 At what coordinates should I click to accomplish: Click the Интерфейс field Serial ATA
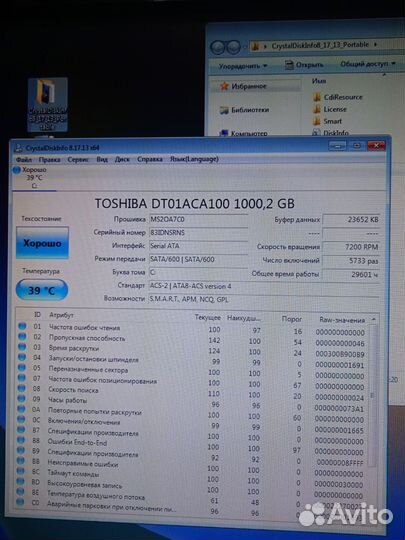coord(198,246)
